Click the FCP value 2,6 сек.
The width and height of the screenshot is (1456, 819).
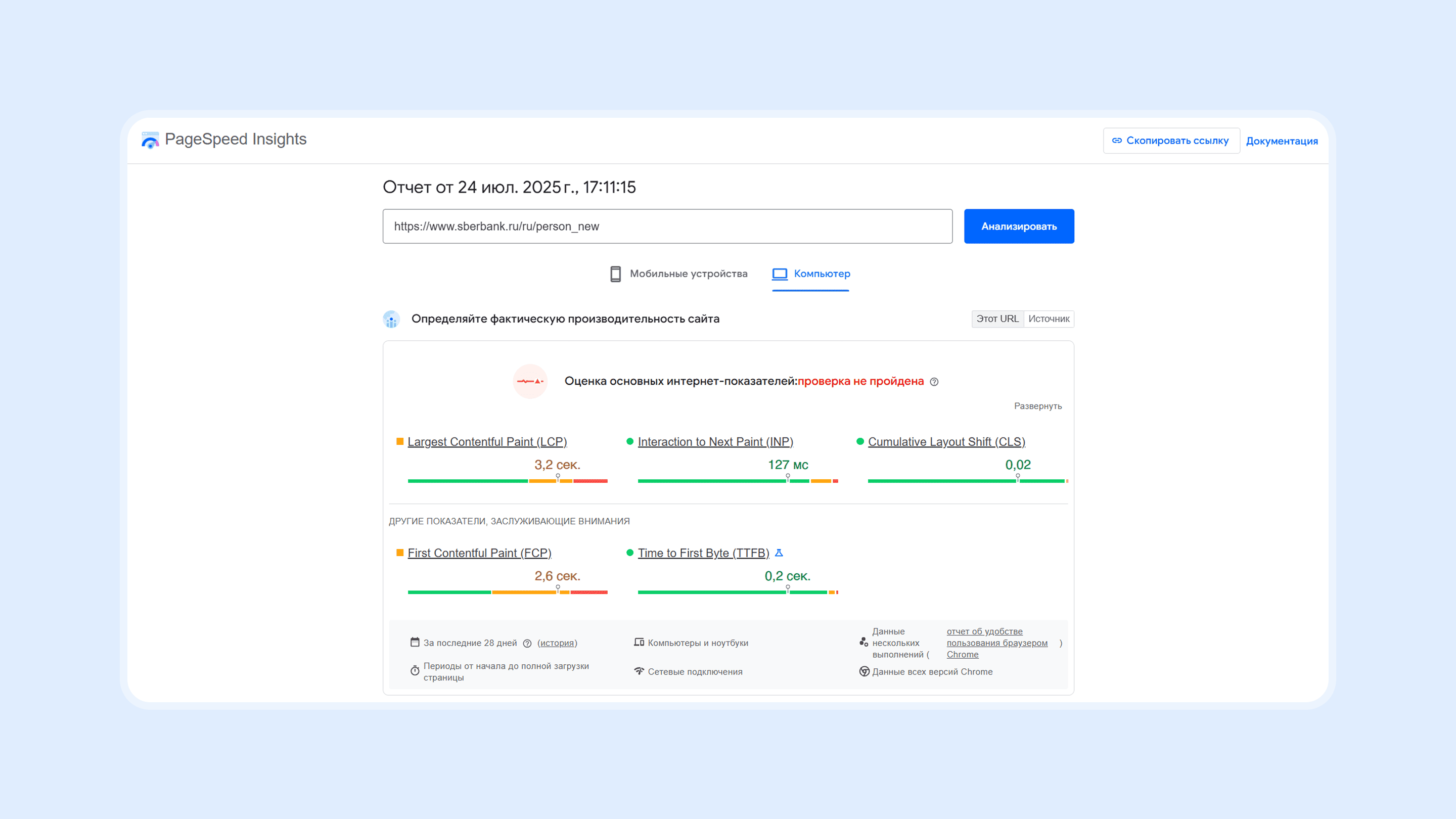(x=557, y=576)
